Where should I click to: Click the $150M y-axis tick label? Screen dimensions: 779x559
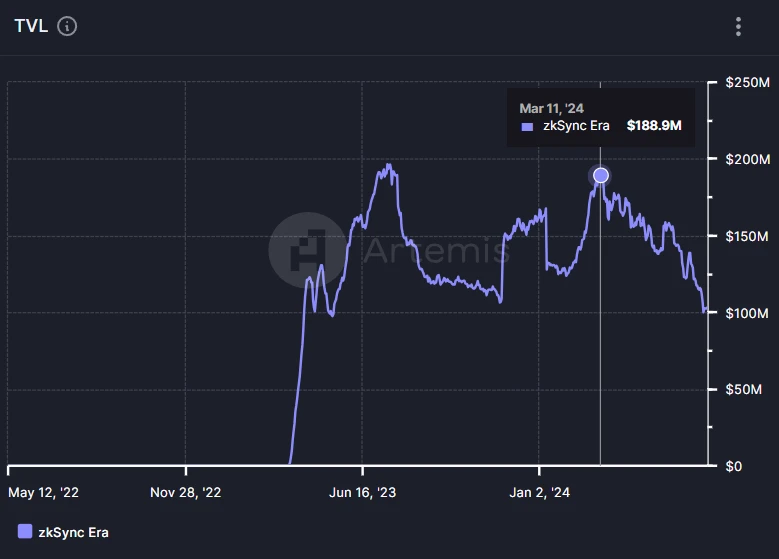click(x=746, y=236)
